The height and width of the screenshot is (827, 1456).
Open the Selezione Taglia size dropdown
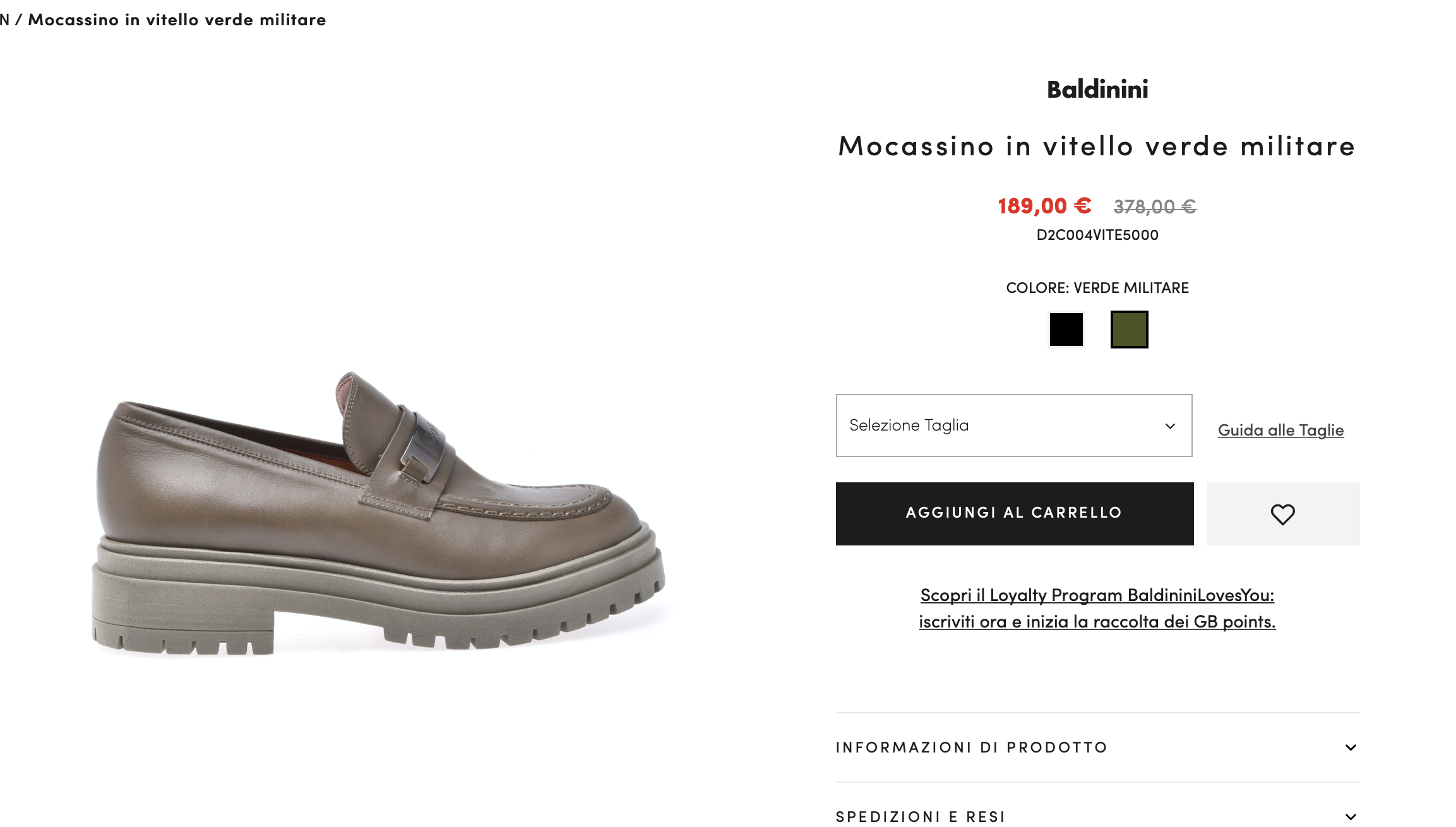[x=1013, y=425]
